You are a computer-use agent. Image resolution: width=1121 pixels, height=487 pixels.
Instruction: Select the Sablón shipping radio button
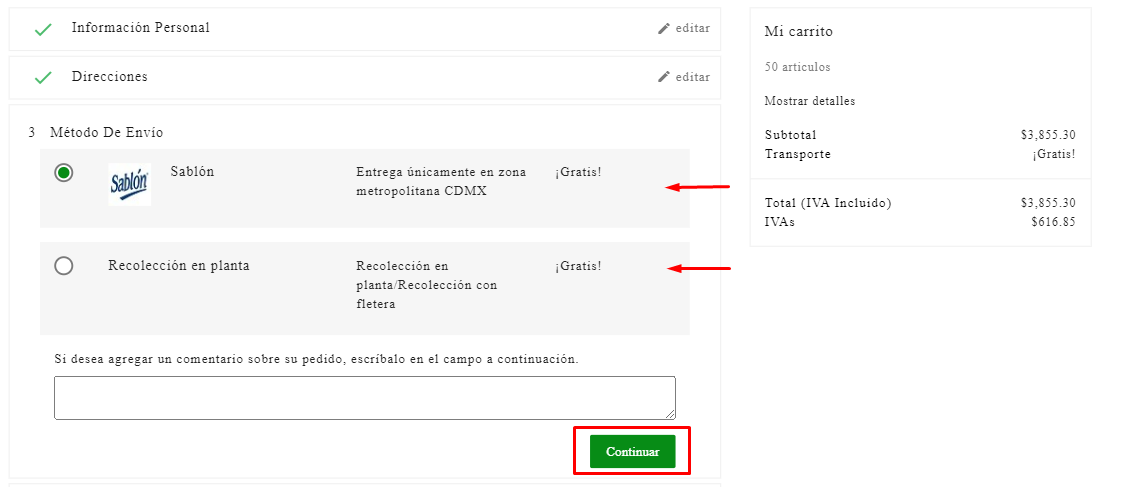point(64,173)
